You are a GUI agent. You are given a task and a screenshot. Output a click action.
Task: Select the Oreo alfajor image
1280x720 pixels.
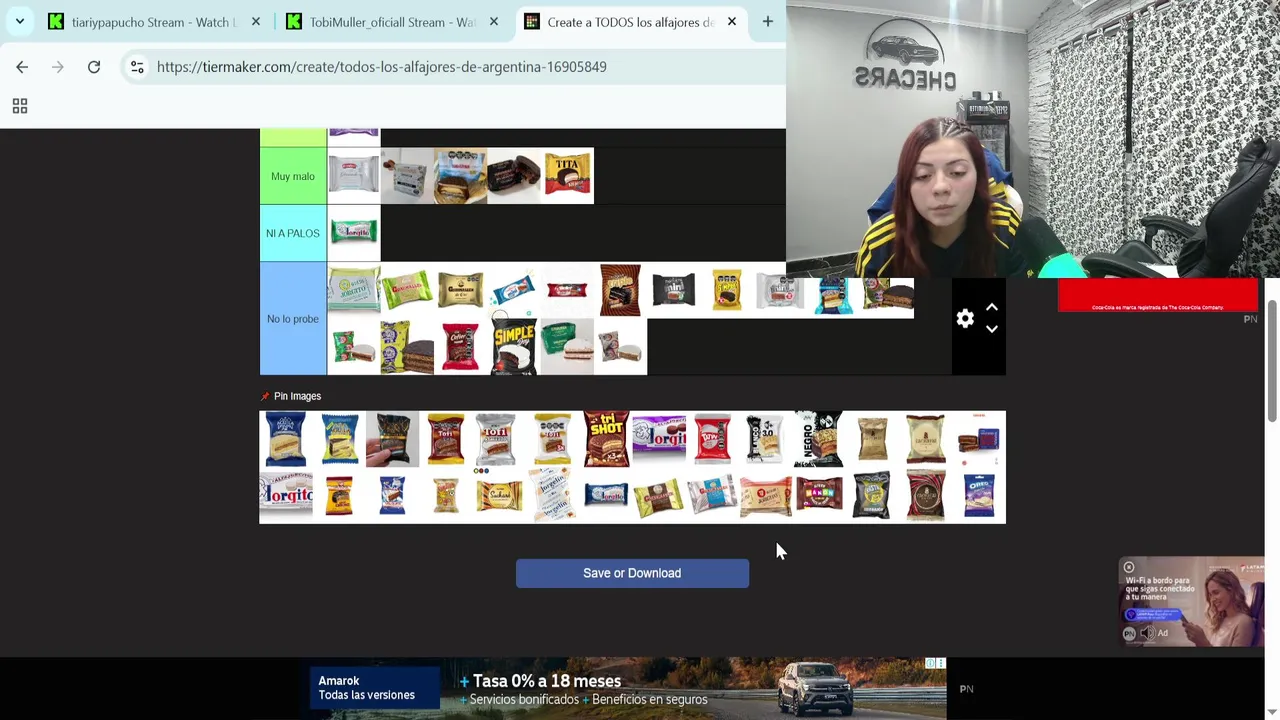click(x=979, y=495)
